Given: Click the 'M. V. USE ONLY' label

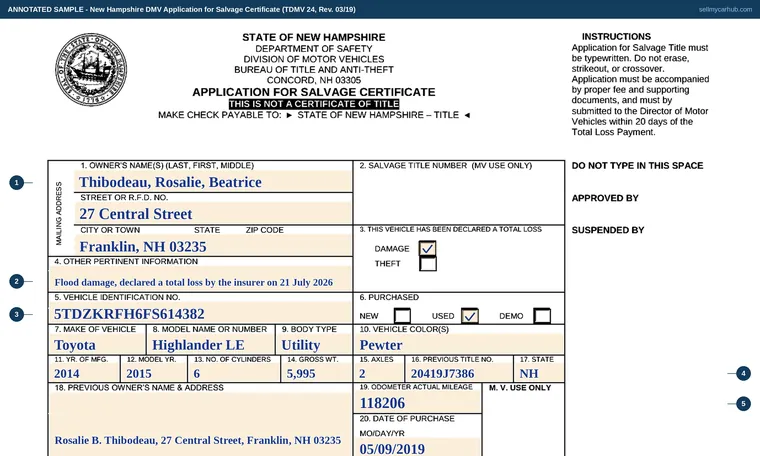Looking at the screenshot, I should tap(520, 388).
